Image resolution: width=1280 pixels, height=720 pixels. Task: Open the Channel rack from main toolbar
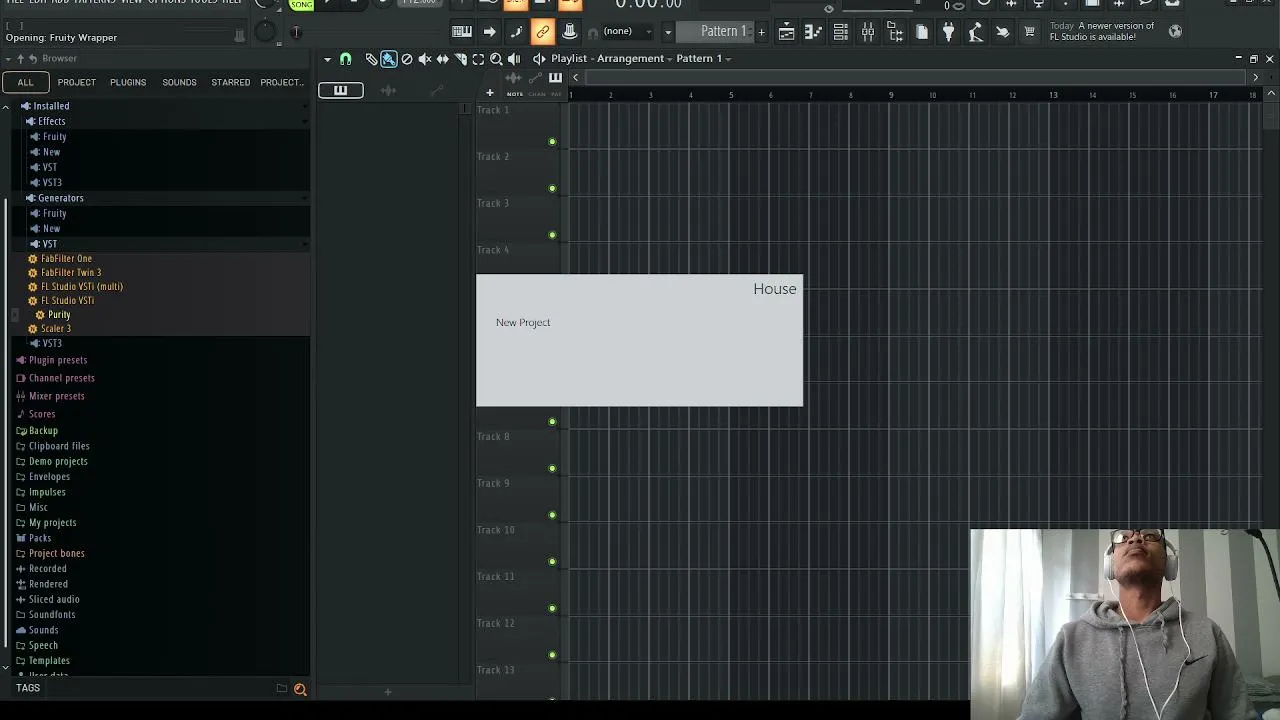(x=841, y=32)
